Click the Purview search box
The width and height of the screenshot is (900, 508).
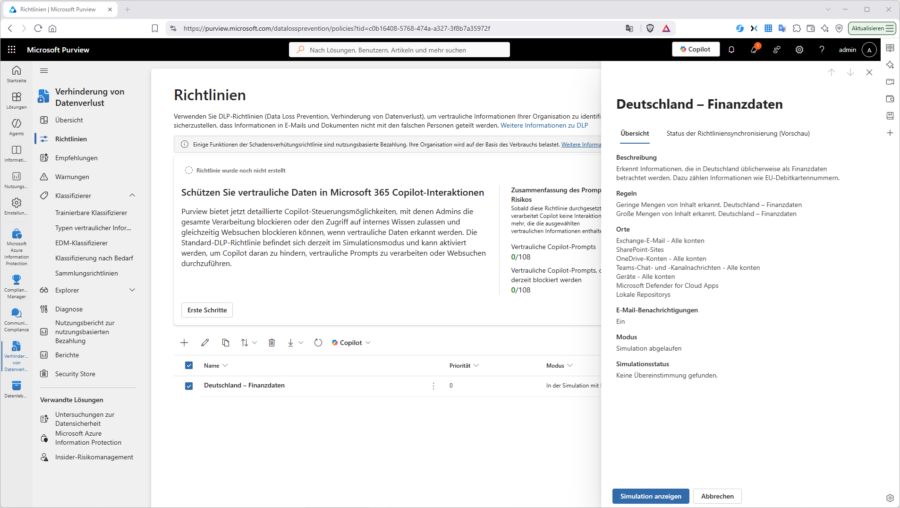(399, 50)
